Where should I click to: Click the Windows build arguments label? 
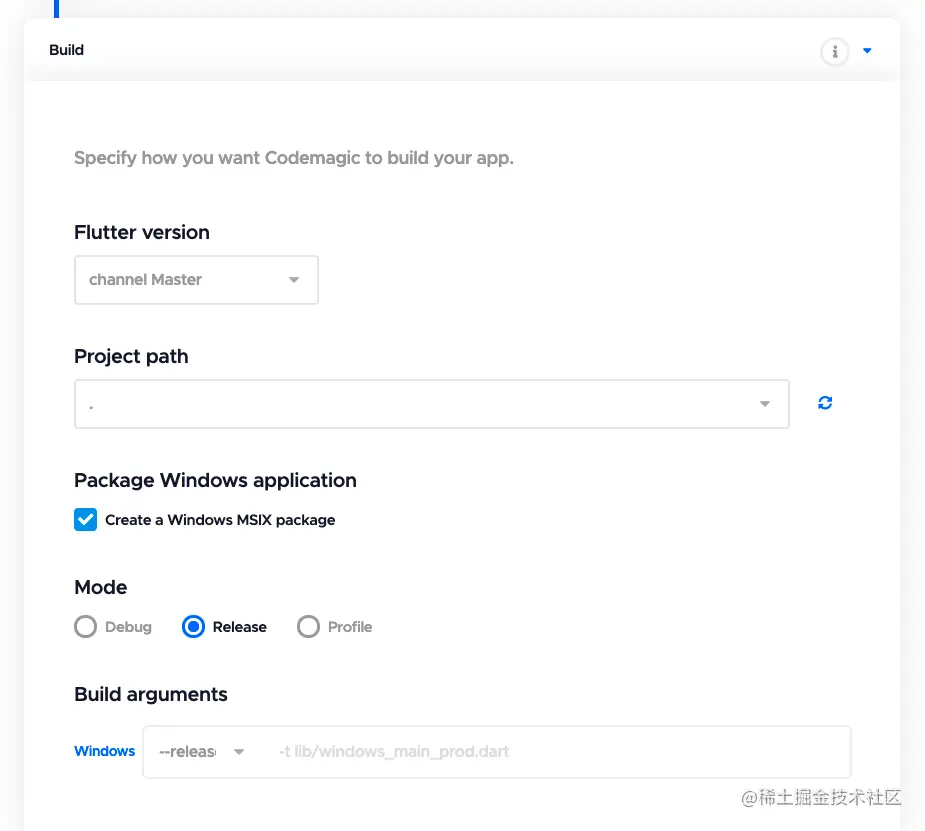click(104, 751)
